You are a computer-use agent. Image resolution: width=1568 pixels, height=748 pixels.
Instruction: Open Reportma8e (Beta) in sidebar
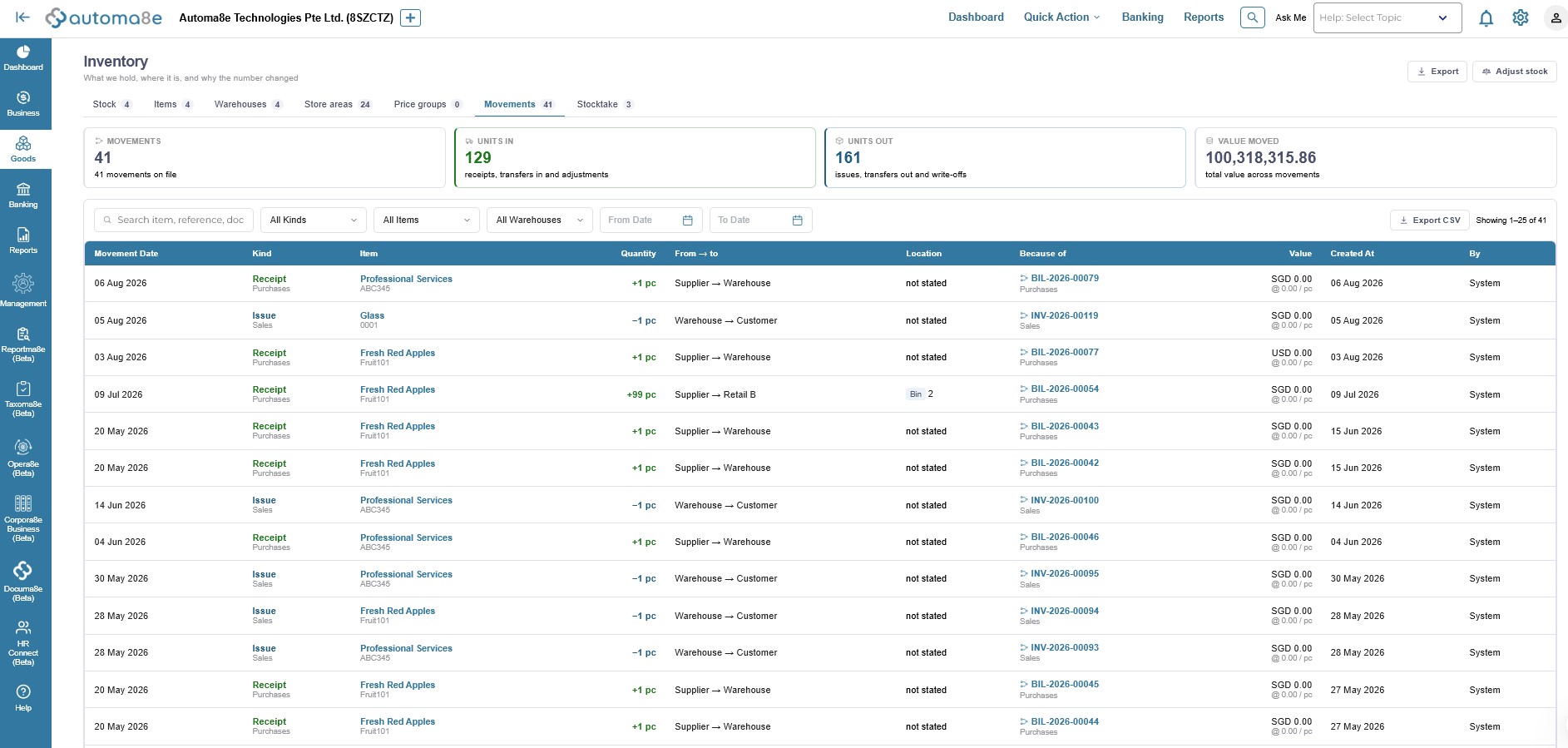click(x=23, y=344)
